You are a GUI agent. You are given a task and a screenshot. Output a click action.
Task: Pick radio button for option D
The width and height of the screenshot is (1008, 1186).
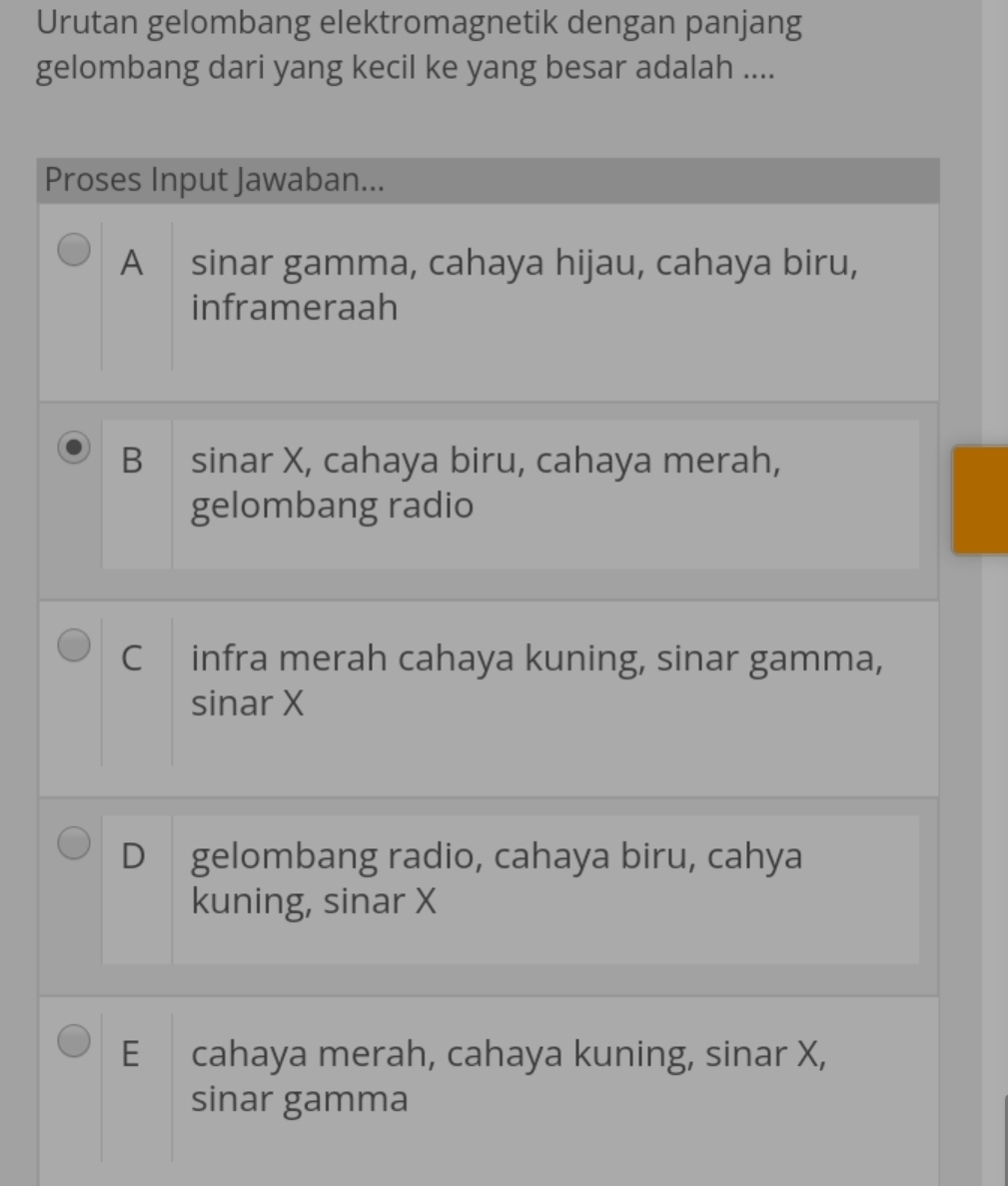pos(74,842)
